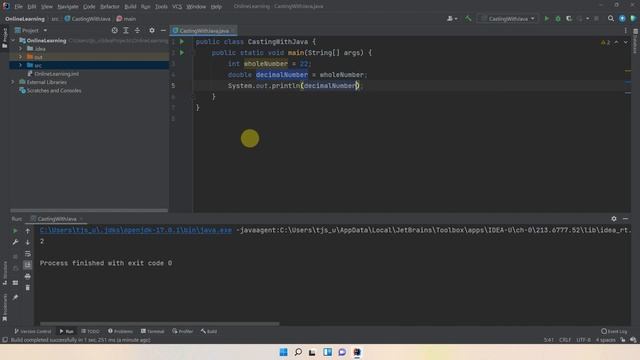Click the Windows Start button
Screen dimensions: 640x360
(283, 352)
